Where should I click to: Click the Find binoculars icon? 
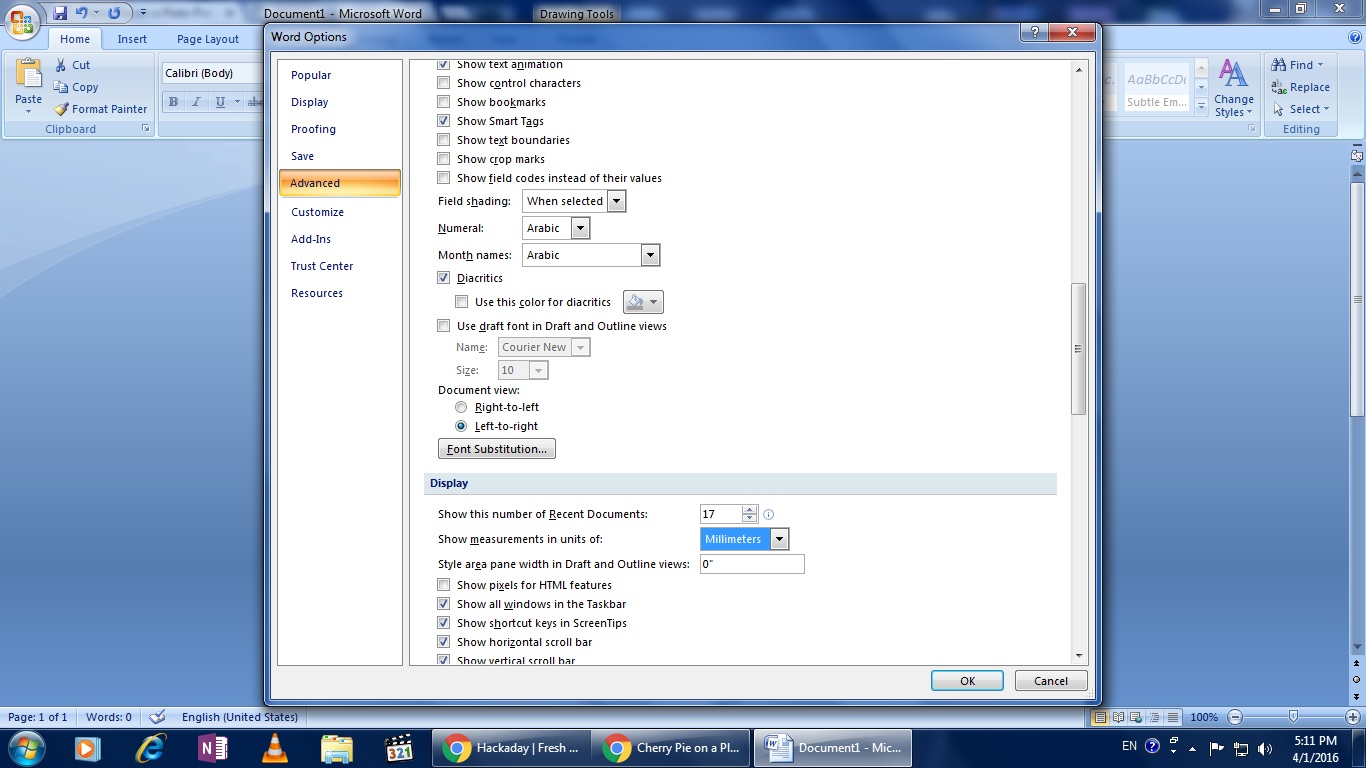click(1278, 65)
